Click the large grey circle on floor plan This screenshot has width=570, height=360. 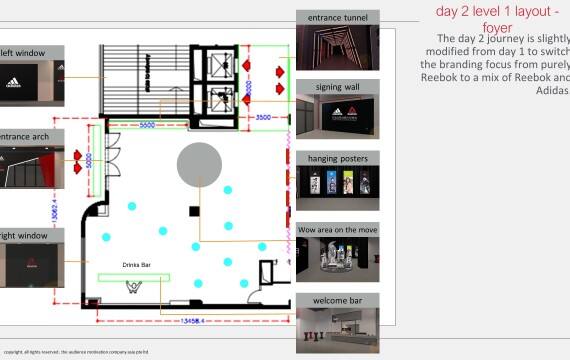pos(199,165)
